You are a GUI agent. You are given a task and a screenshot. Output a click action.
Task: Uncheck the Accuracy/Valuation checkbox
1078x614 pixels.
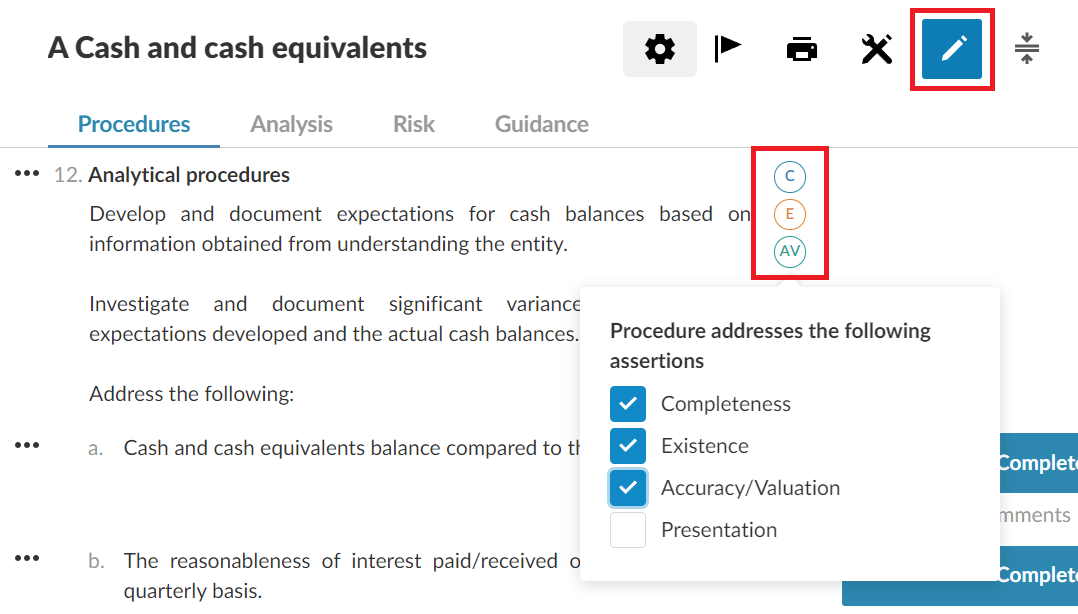628,488
